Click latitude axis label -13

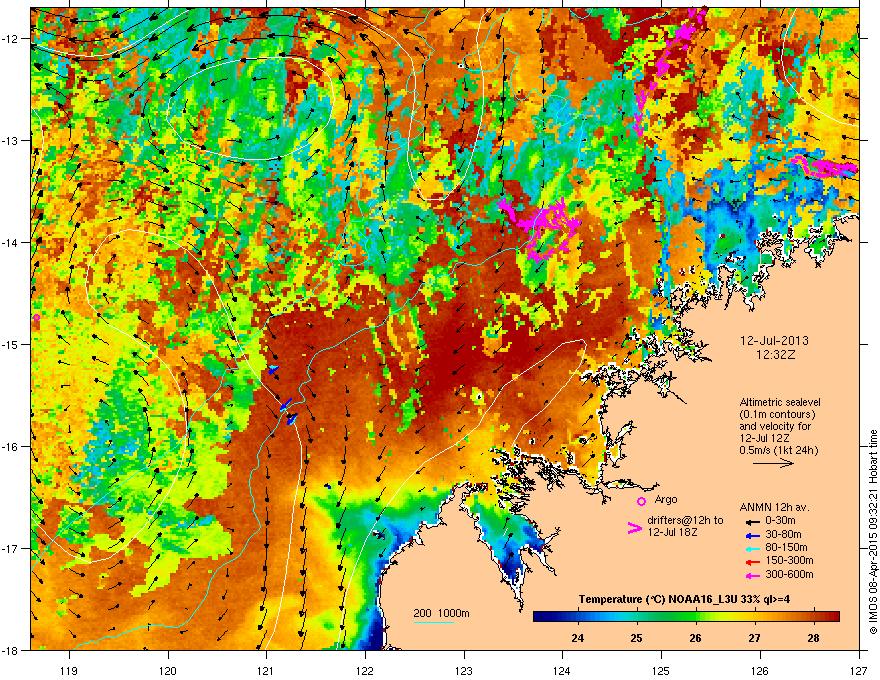tap(11, 140)
